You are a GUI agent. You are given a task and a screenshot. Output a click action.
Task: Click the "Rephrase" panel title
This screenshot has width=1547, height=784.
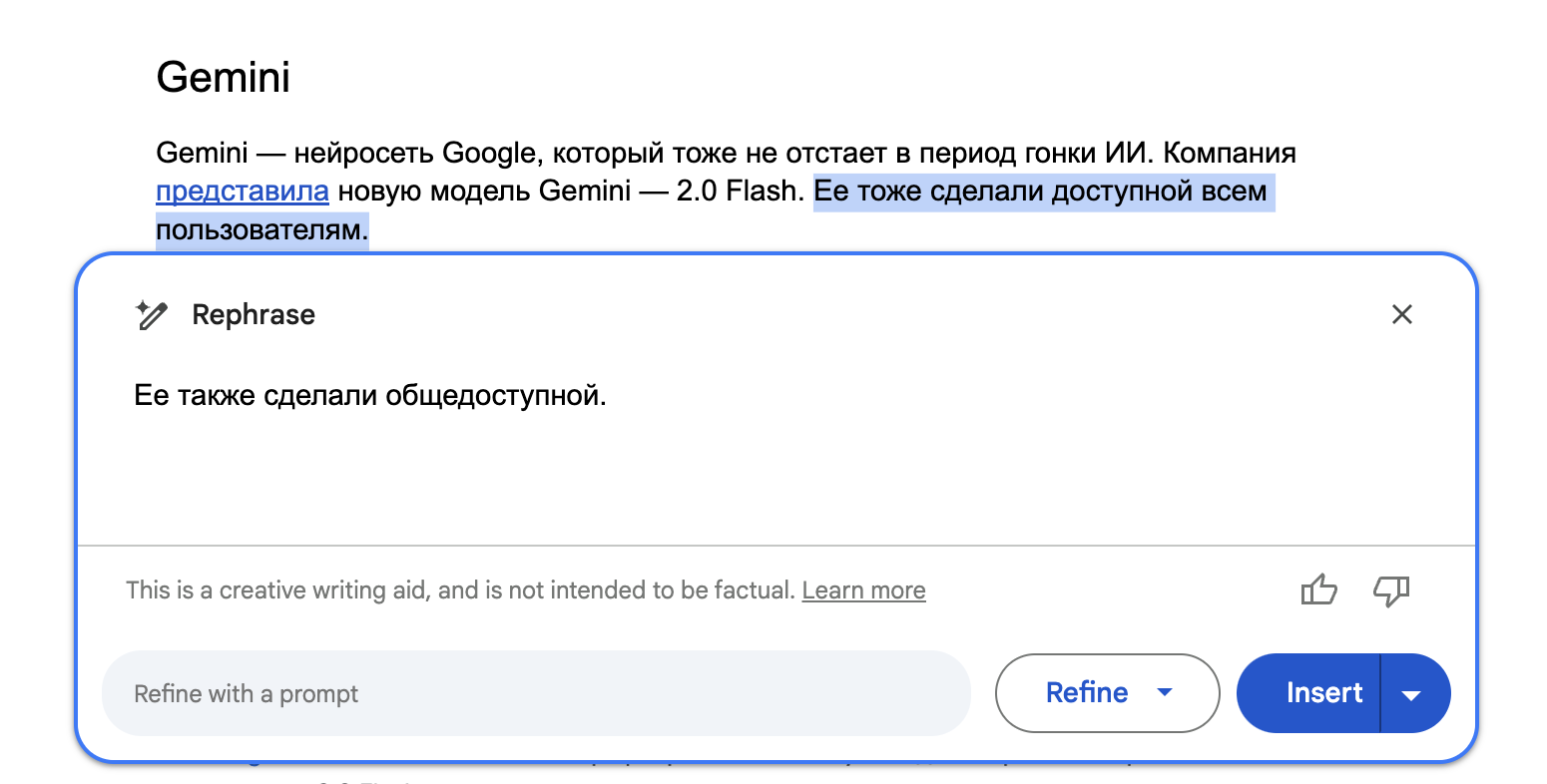tap(254, 315)
